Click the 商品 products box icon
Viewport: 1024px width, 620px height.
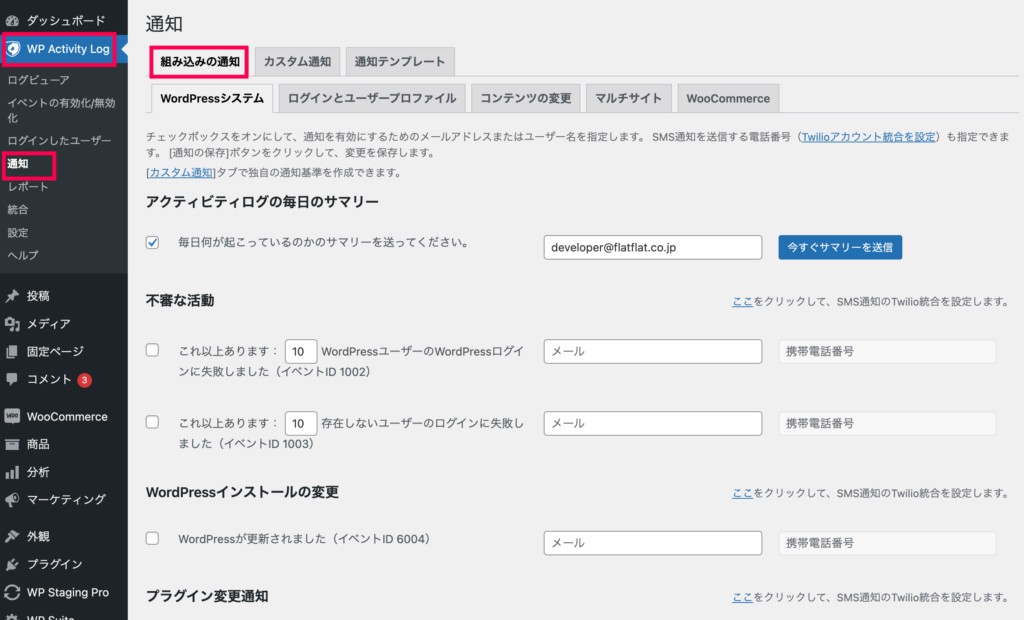click(12, 444)
